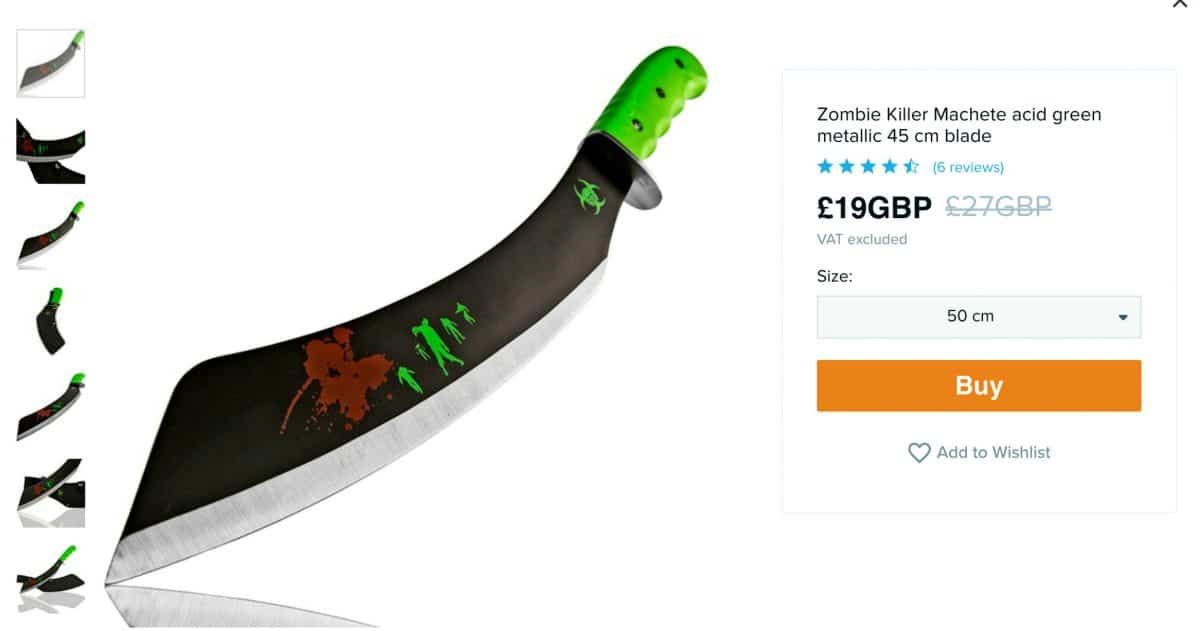
Task: Select the seventh thumbnail at bottom
Action: coord(51,579)
